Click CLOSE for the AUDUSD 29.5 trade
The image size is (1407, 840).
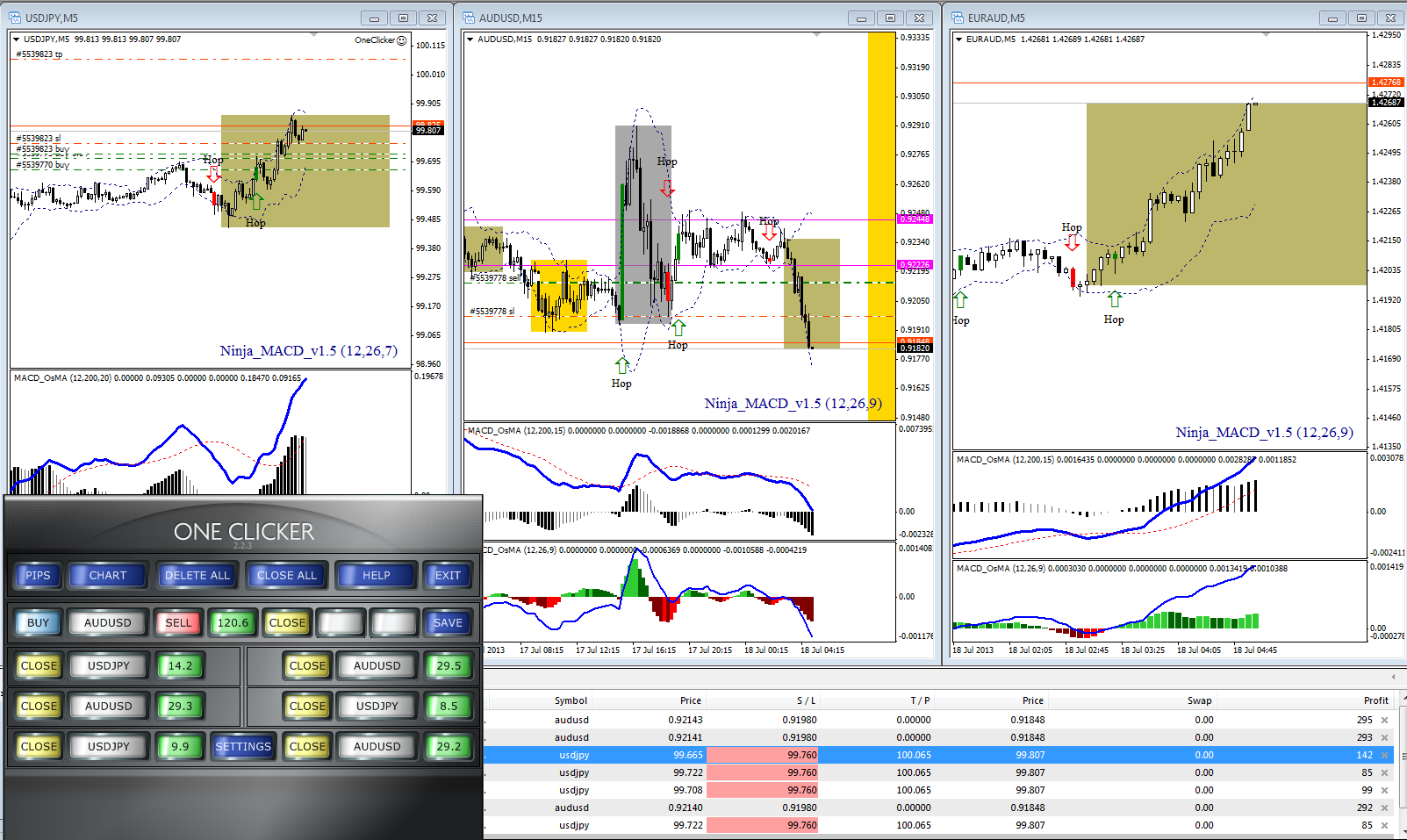[x=307, y=666]
